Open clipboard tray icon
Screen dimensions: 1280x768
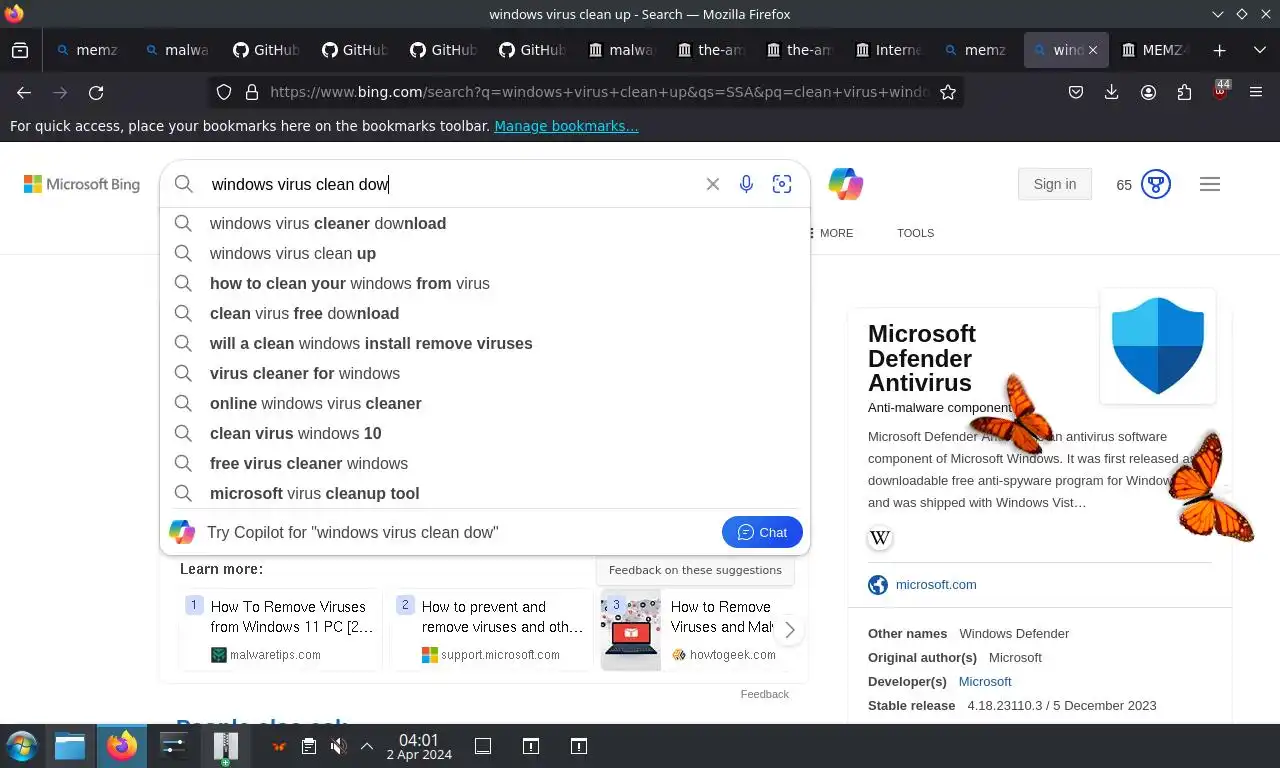click(x=309, y=746)
